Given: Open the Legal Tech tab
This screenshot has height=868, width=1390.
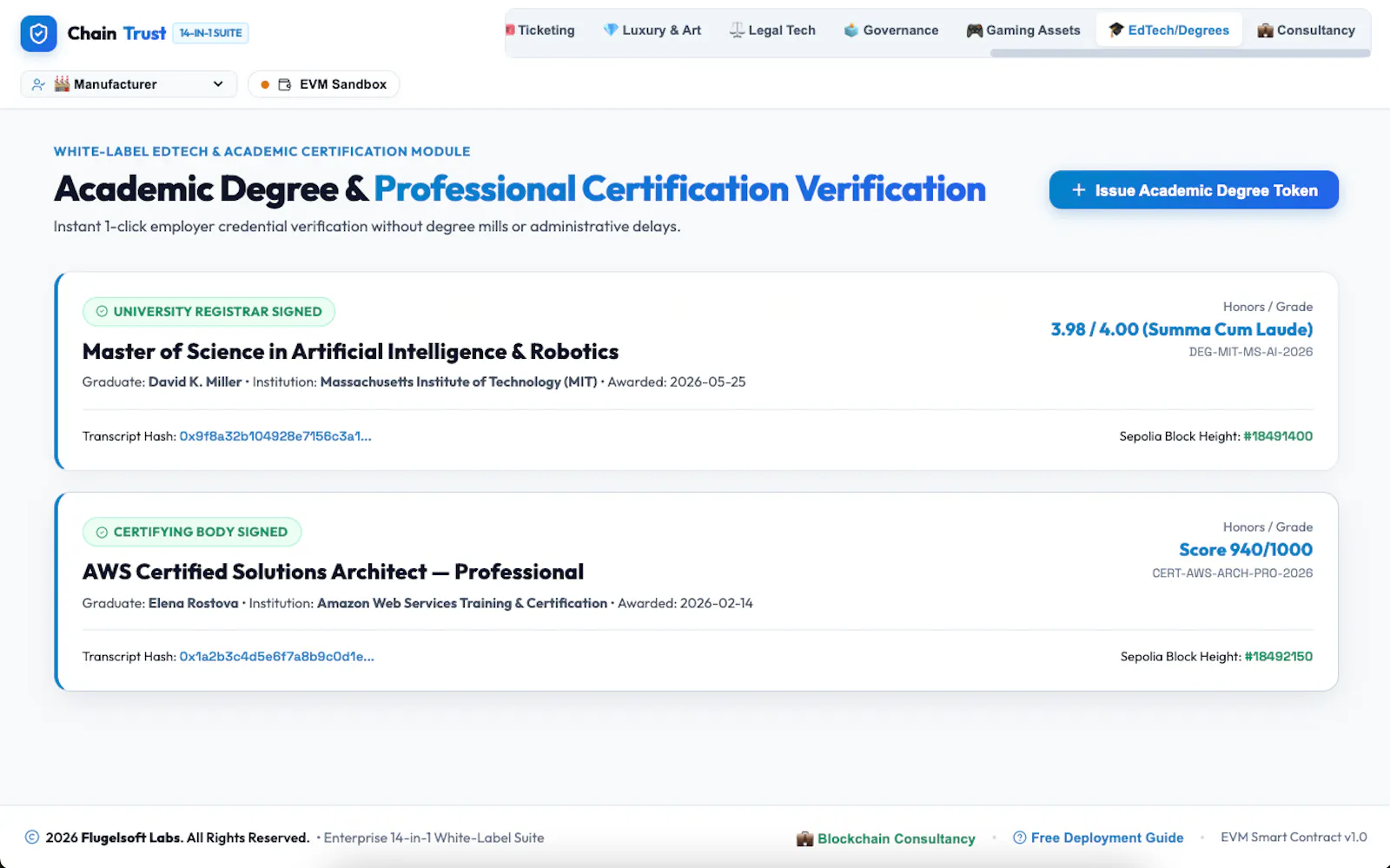Looking at the screenshot, I should (x=772, y=30).
